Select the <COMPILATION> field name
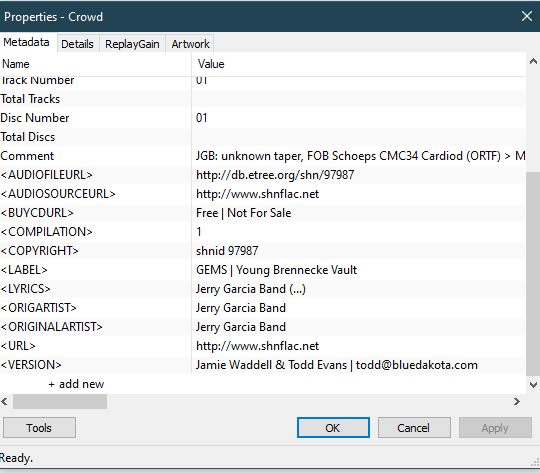The width and height of the screenshot is (540, 473). pos(46,232)
